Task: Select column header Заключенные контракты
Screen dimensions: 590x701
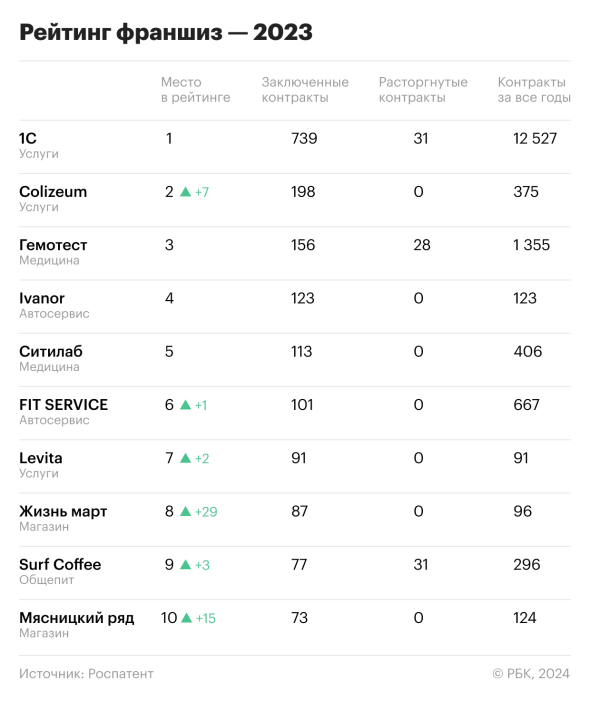Action: [305, 90]
